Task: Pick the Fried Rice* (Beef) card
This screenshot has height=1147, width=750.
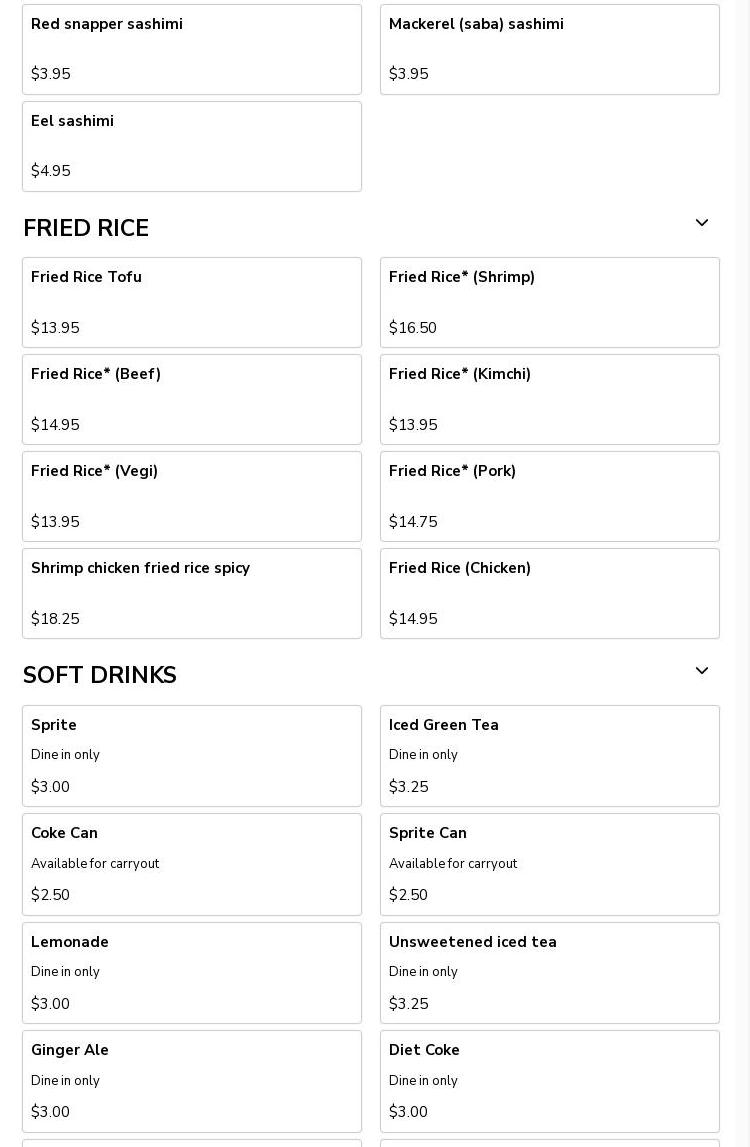Action: [192, 399]
